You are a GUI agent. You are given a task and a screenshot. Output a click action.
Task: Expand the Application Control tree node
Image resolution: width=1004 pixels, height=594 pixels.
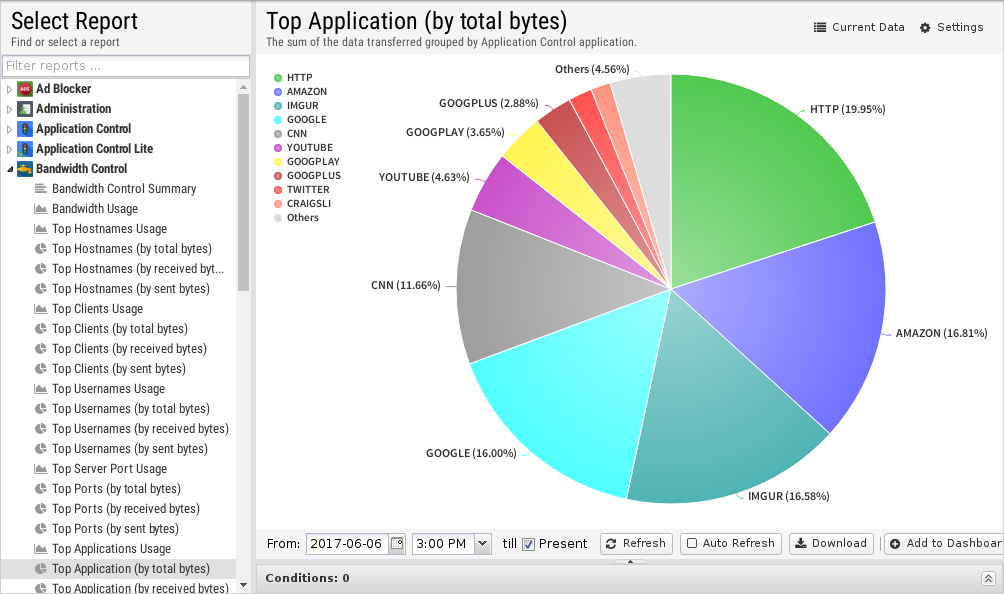point(9,129)
